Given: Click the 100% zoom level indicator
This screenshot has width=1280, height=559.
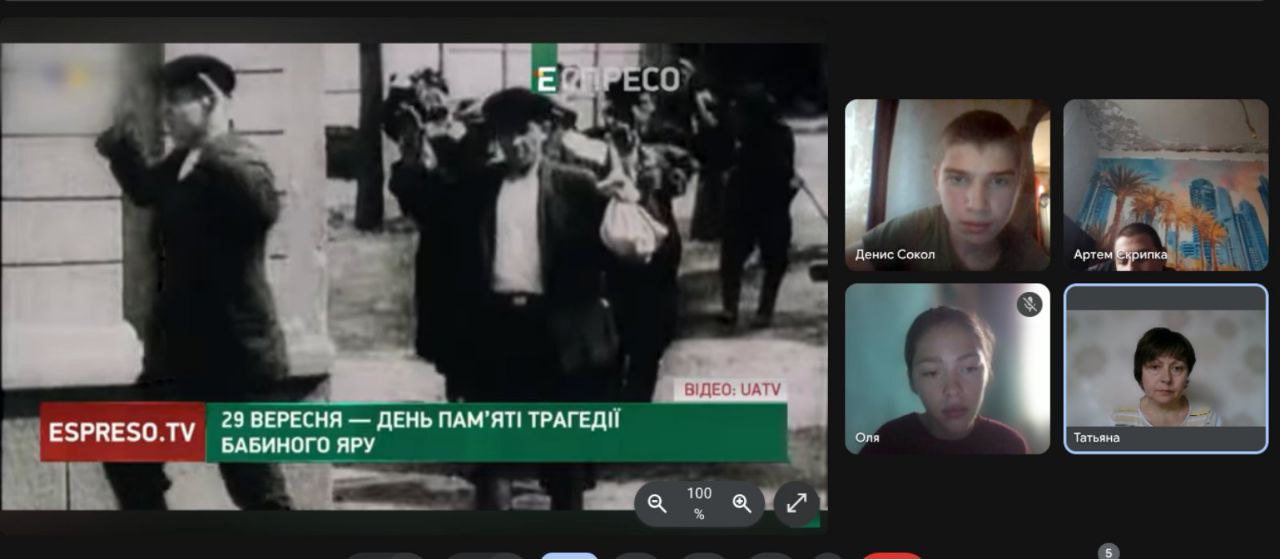Looking at the screenshot, I should point(699,503).
